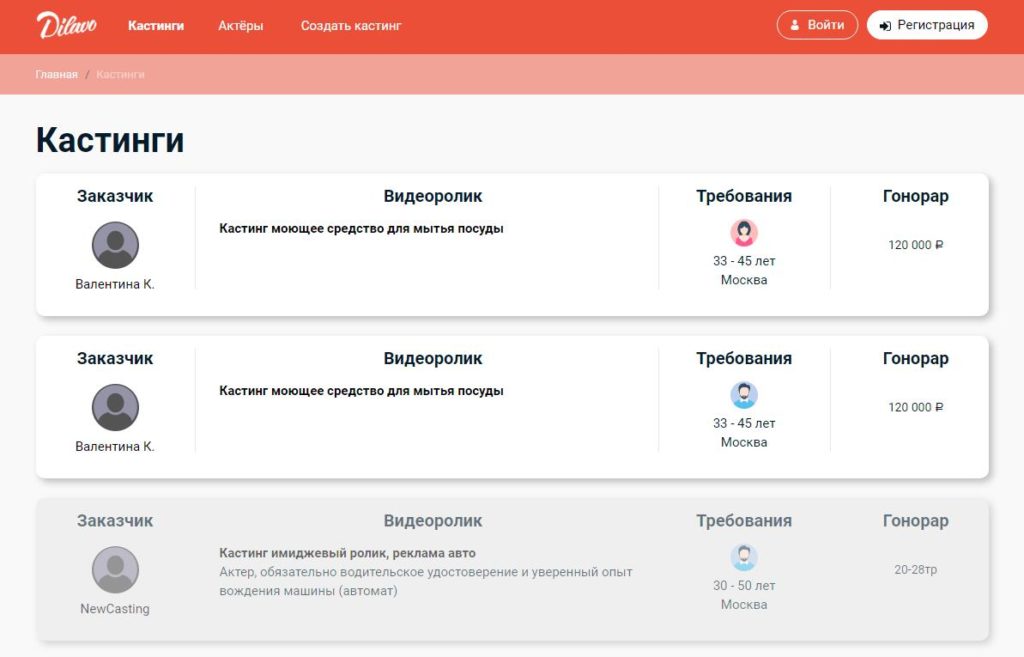The image size is (1024, 657).
Task: Click Валентина К. avatar in first card
Action: [x=115, y=245]
